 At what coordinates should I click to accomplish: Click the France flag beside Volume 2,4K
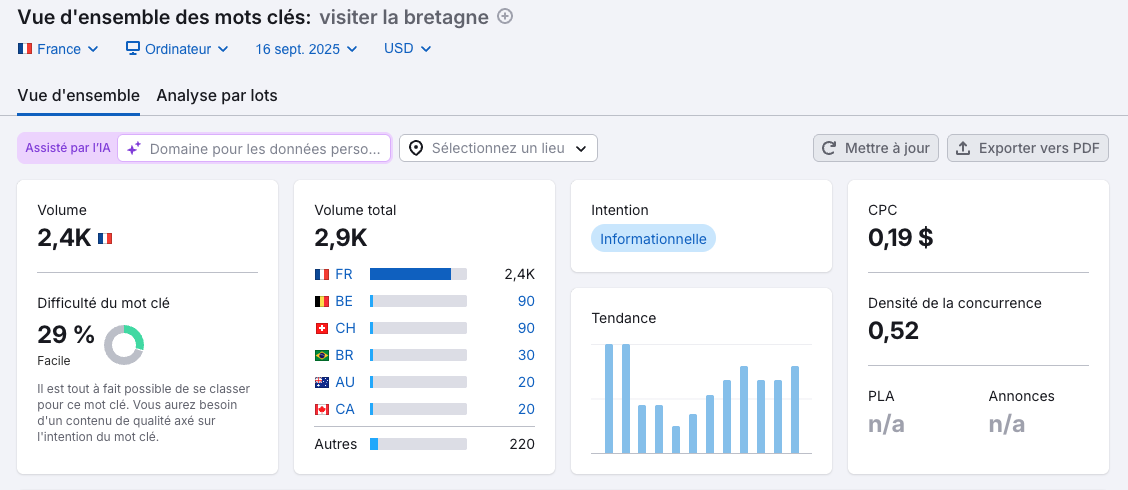(105, 238)
